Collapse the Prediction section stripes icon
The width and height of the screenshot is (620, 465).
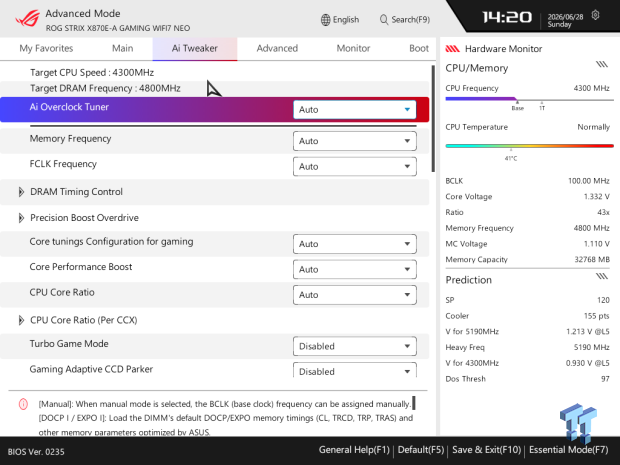point(602,276)
